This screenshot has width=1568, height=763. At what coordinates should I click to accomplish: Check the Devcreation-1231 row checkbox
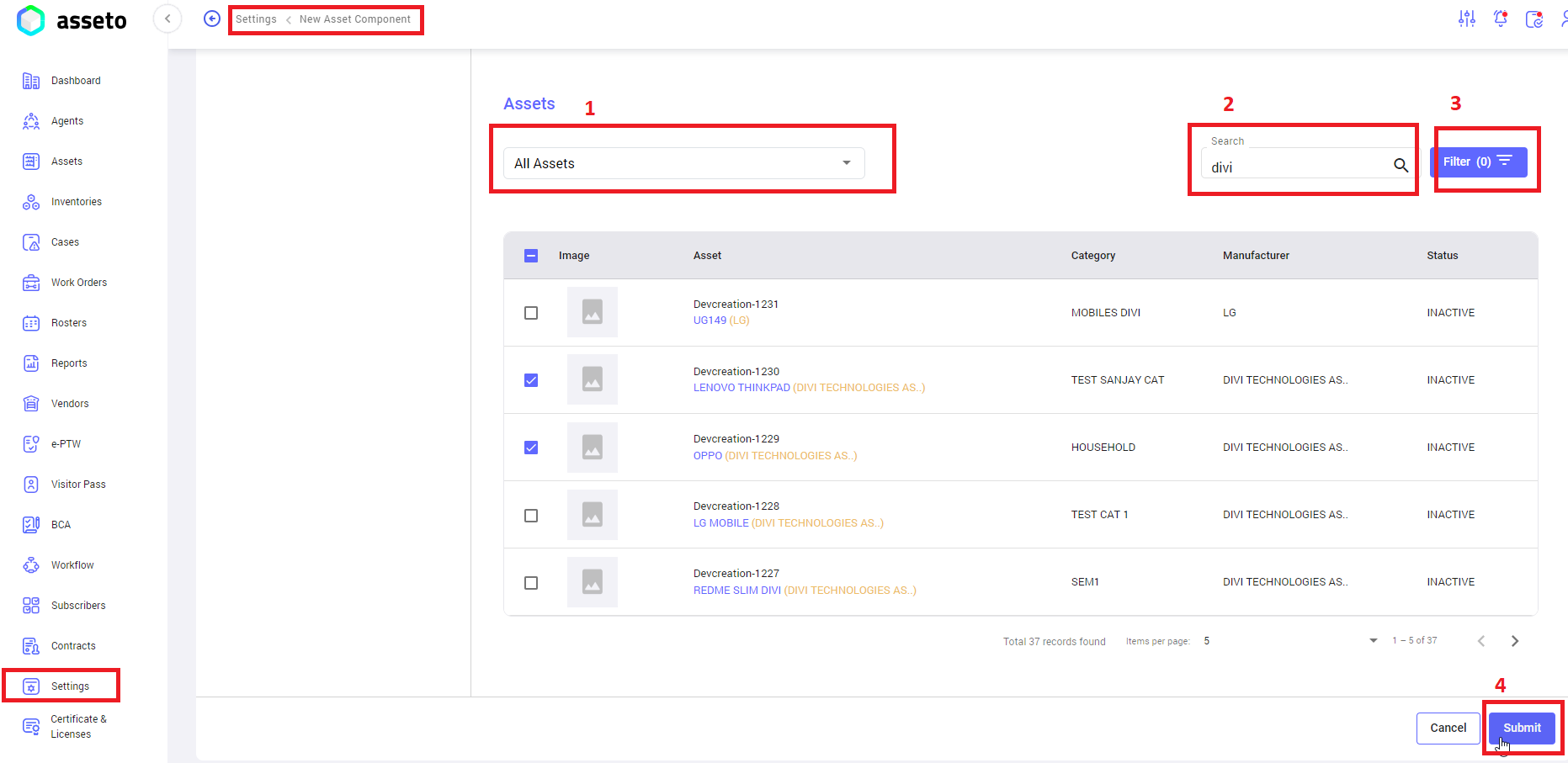coord(531,313)
